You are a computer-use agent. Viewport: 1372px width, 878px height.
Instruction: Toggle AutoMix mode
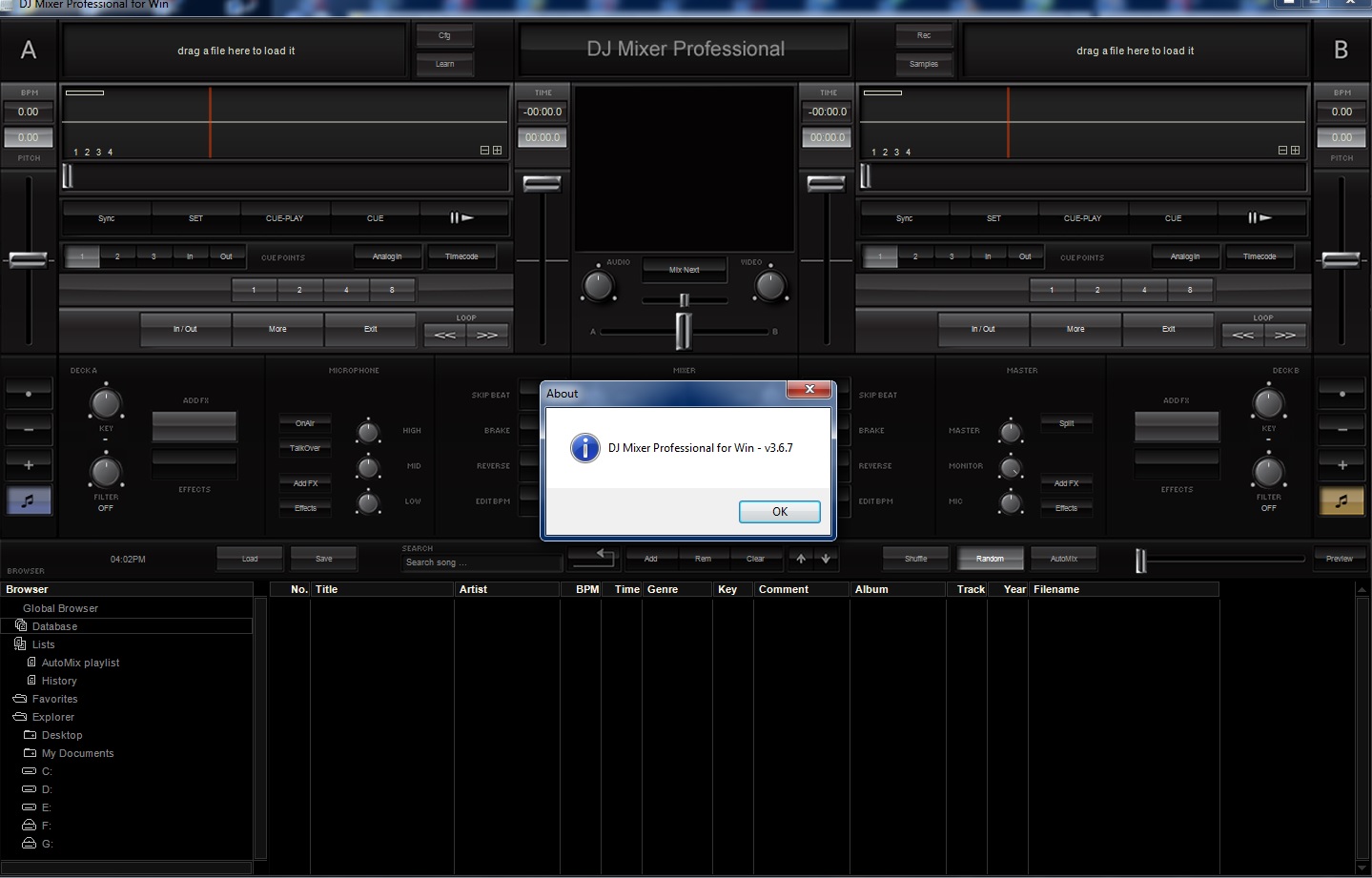(x=1064, y=559)
